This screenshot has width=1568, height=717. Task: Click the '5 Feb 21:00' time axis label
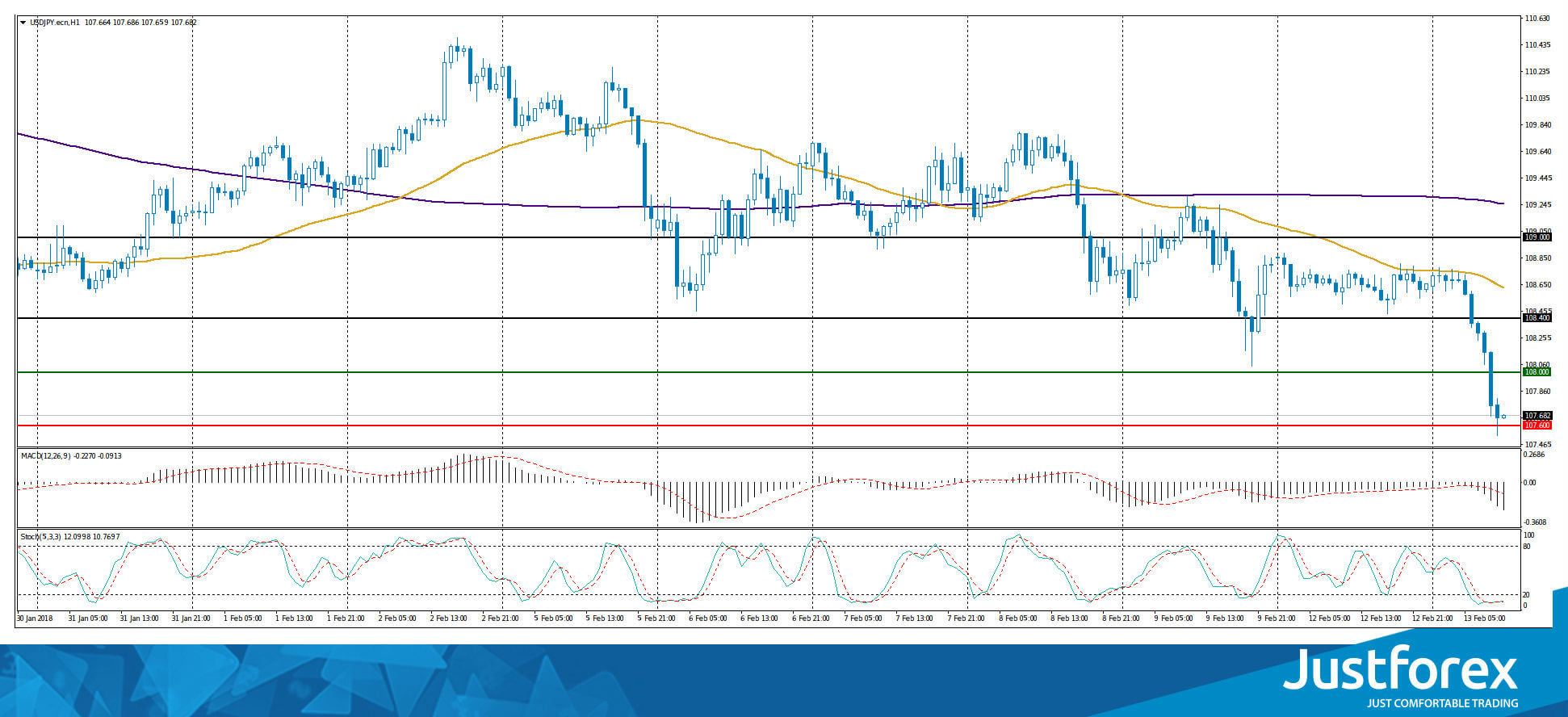coord(656,618)
